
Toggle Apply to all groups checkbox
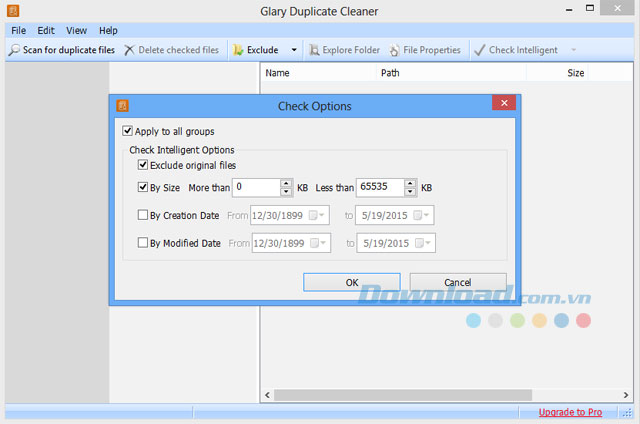(x=127, y=131)
